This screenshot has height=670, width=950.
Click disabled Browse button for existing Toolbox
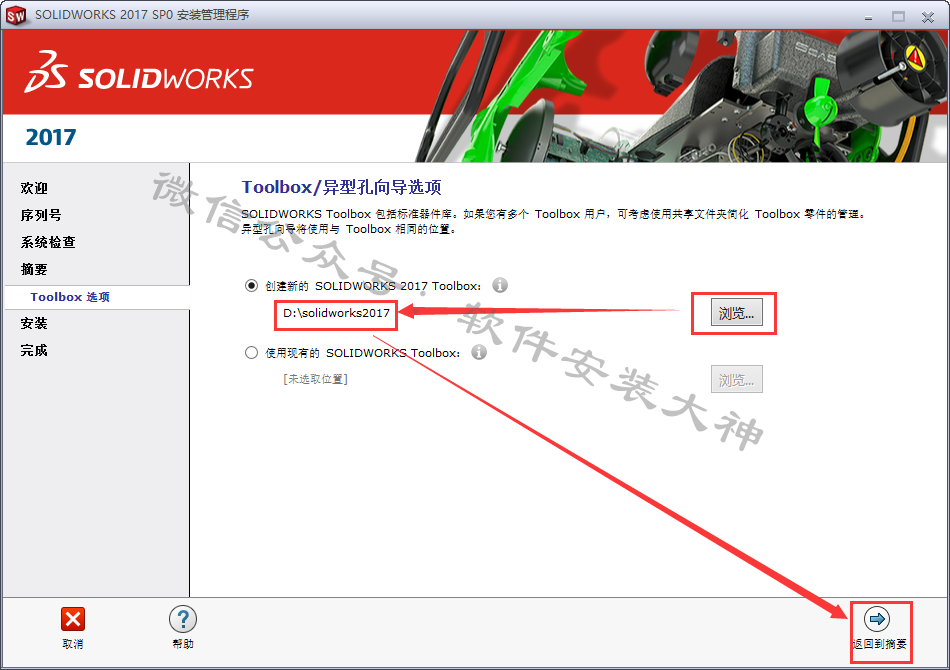(736, 380)
